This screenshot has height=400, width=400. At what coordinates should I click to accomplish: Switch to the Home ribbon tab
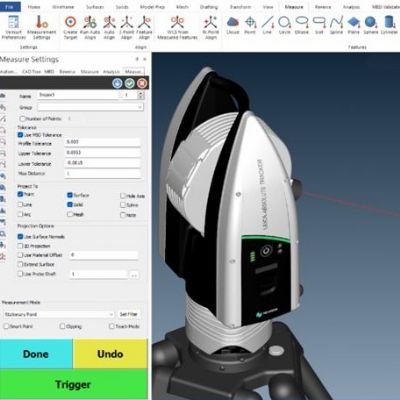[34, 7]
